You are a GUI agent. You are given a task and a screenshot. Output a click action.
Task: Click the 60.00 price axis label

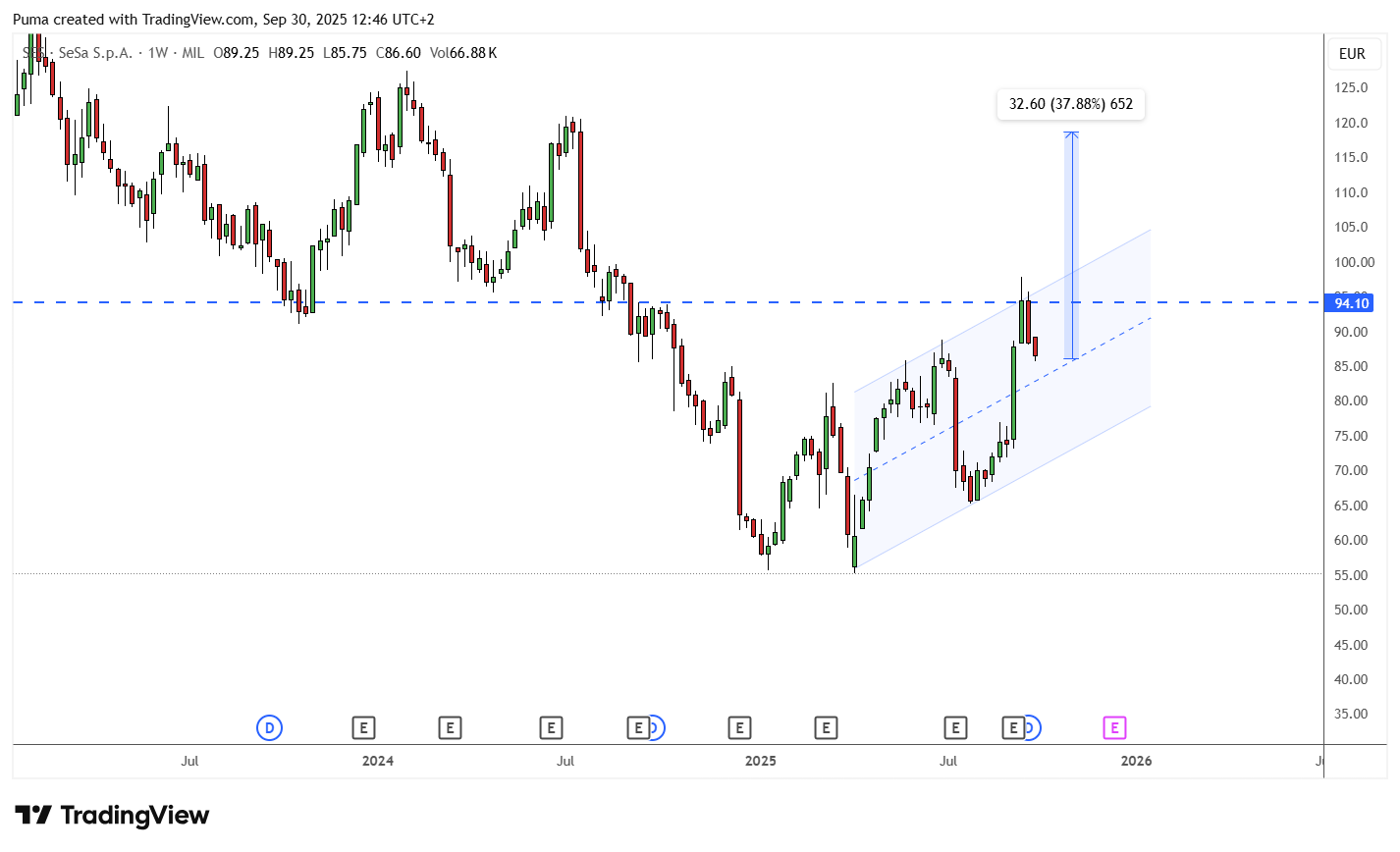[x=1352, y=540]
